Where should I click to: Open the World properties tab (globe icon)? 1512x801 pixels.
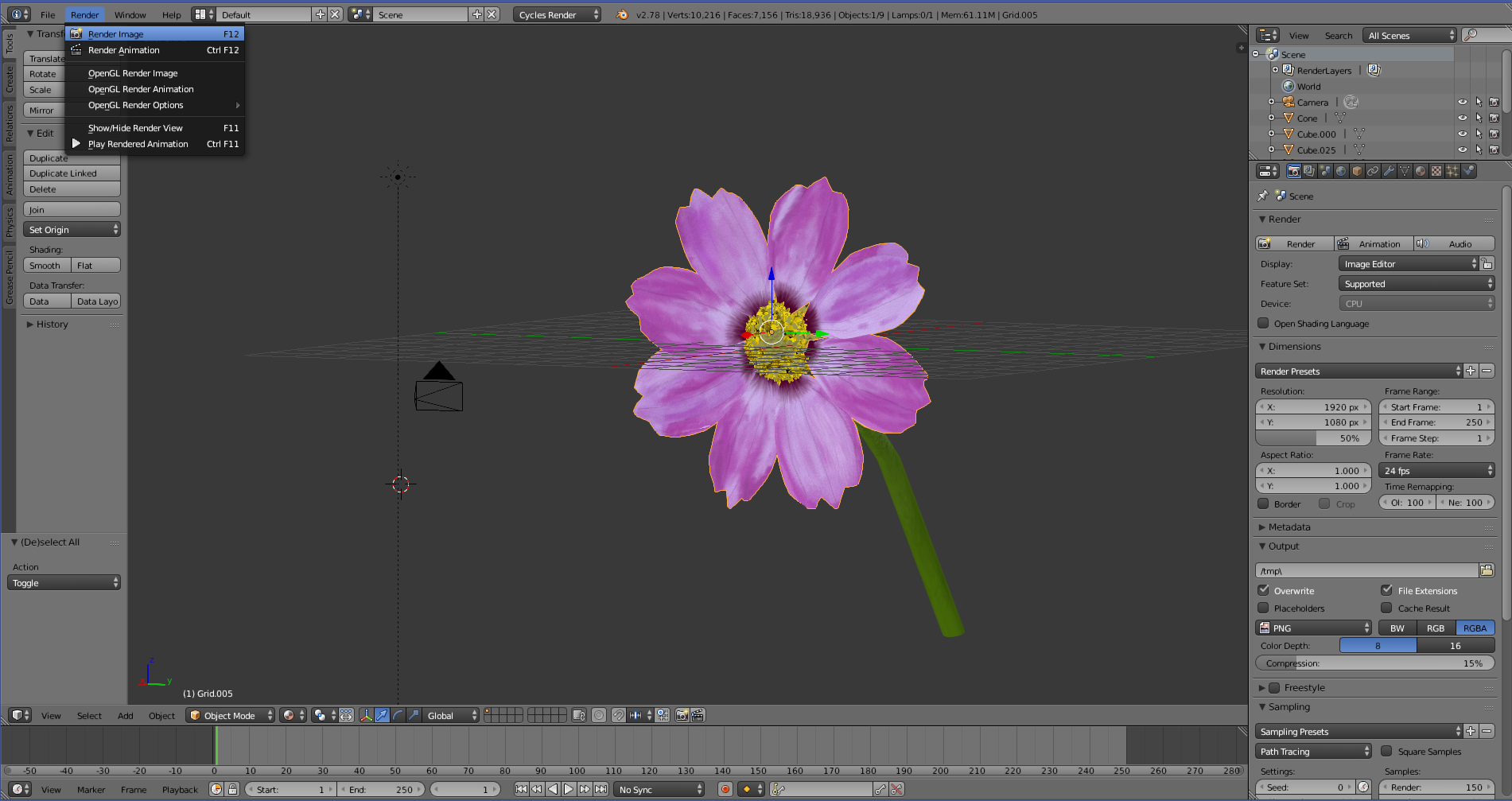coord(1342,170)
